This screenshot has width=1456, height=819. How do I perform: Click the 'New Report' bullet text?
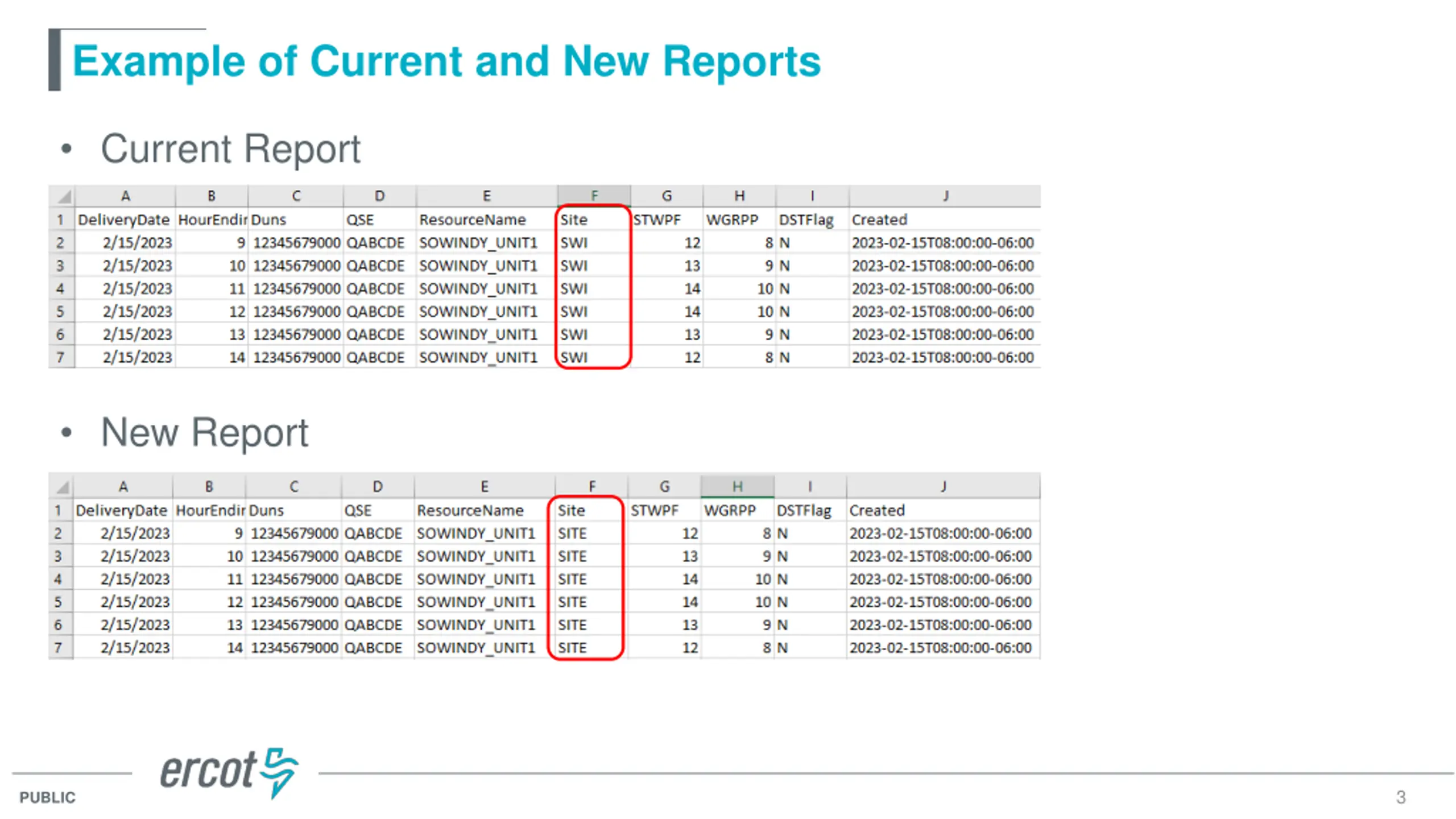(x=204, y=432)
